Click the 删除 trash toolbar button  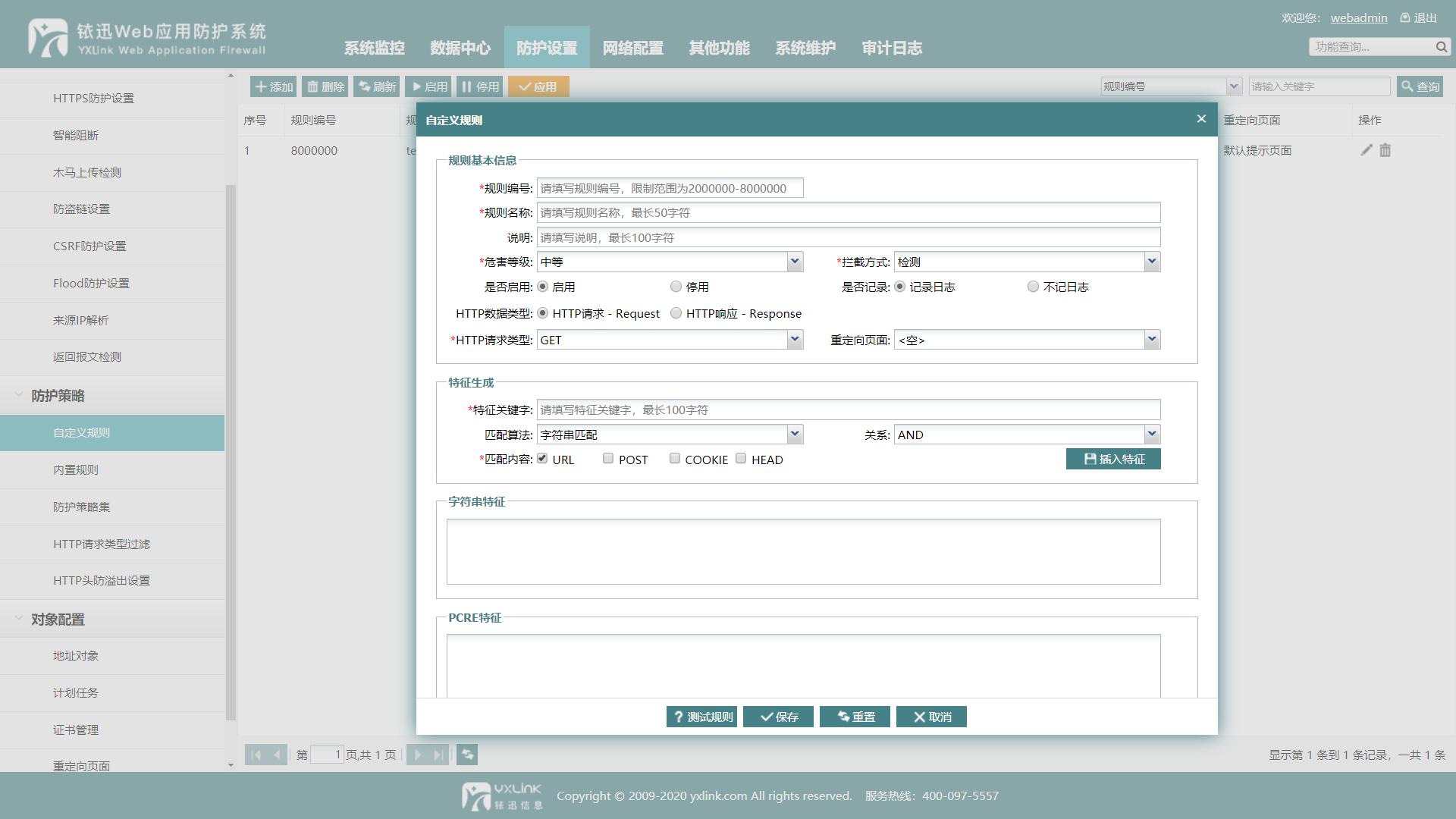pyautogui.click(x=325, y=86)
